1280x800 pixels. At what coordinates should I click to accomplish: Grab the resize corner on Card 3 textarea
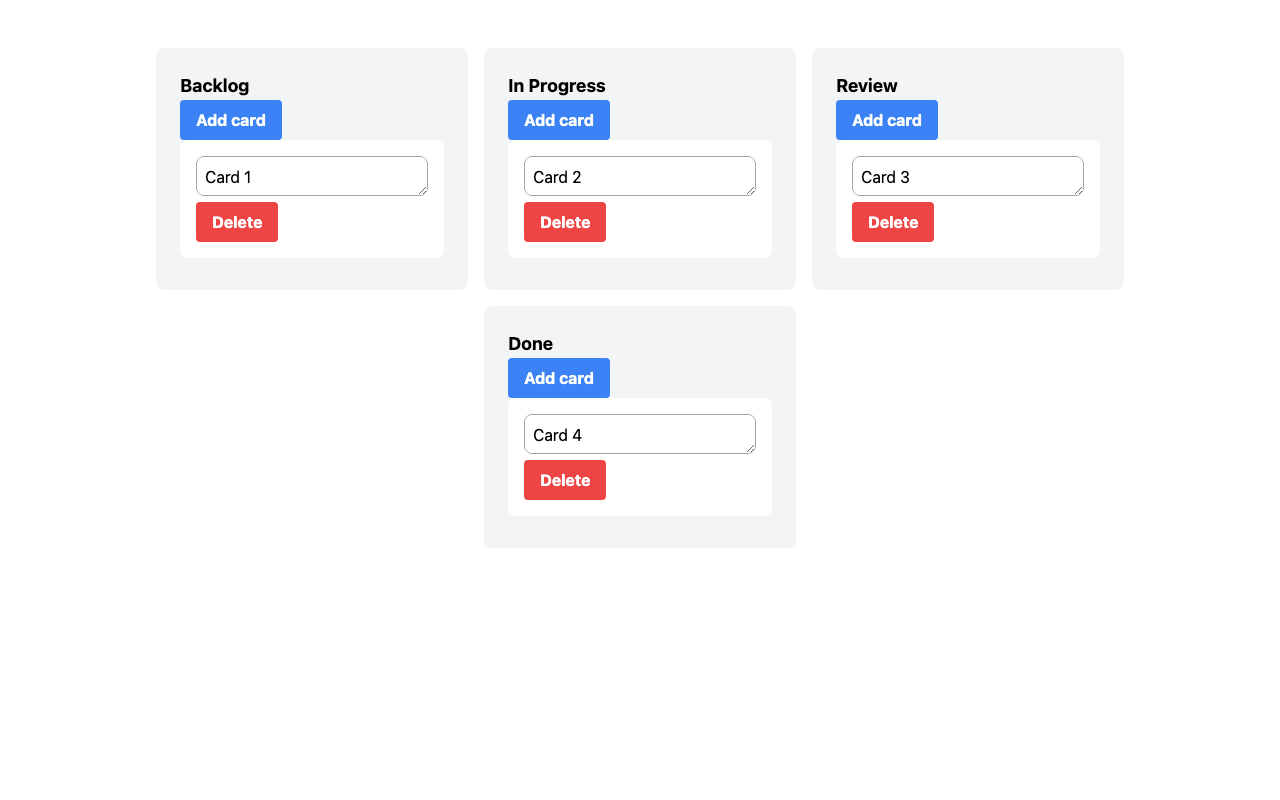(1078, 190)
